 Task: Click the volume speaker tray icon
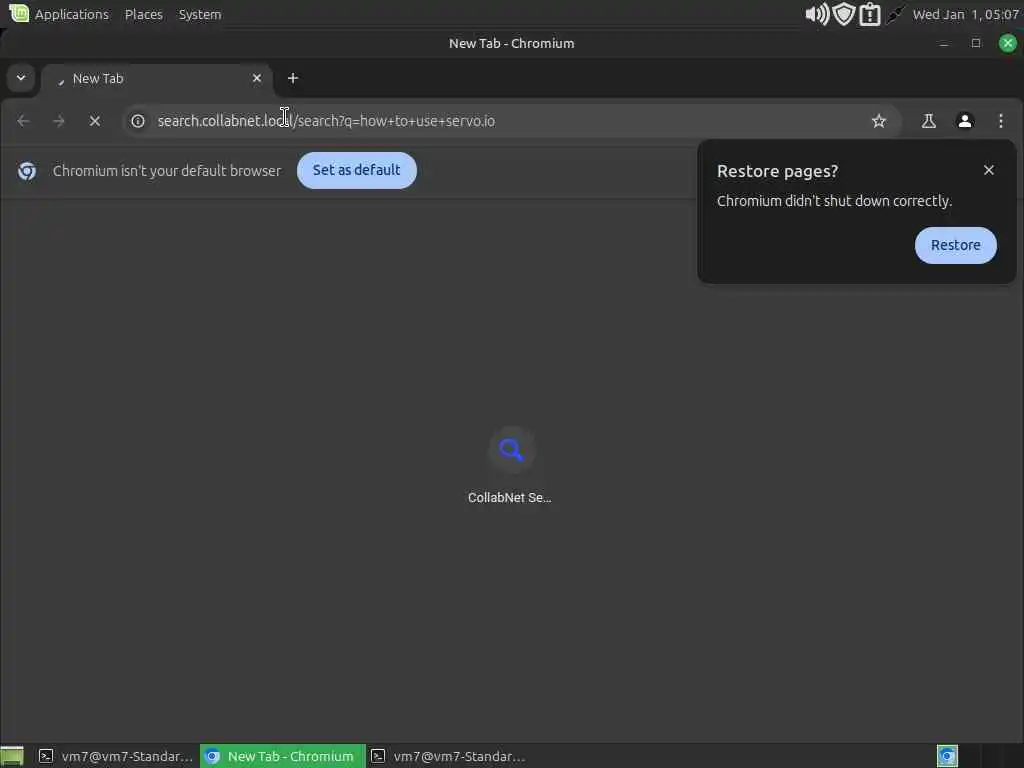817,14
